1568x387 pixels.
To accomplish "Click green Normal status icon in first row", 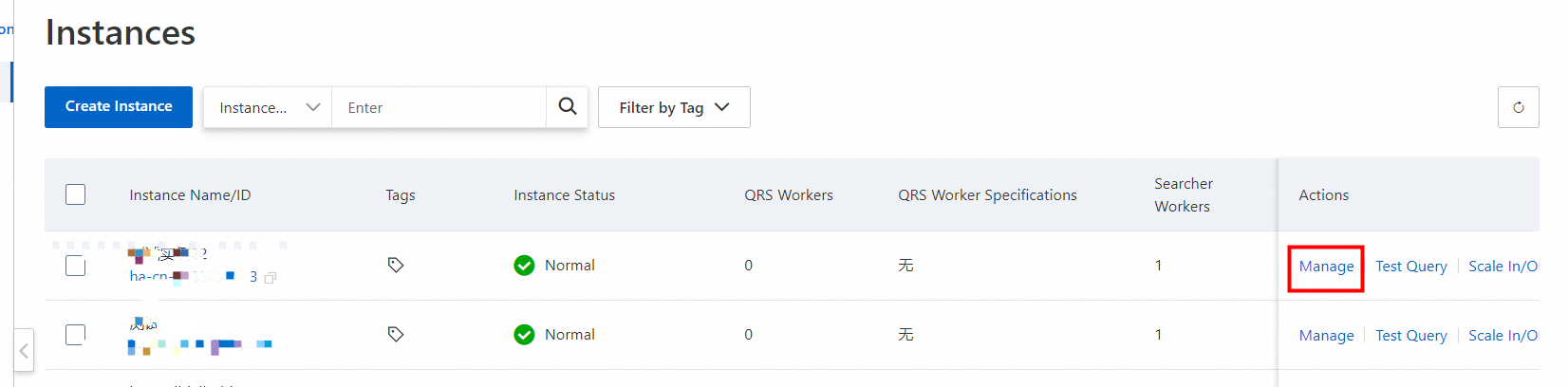I will point(524,266).
